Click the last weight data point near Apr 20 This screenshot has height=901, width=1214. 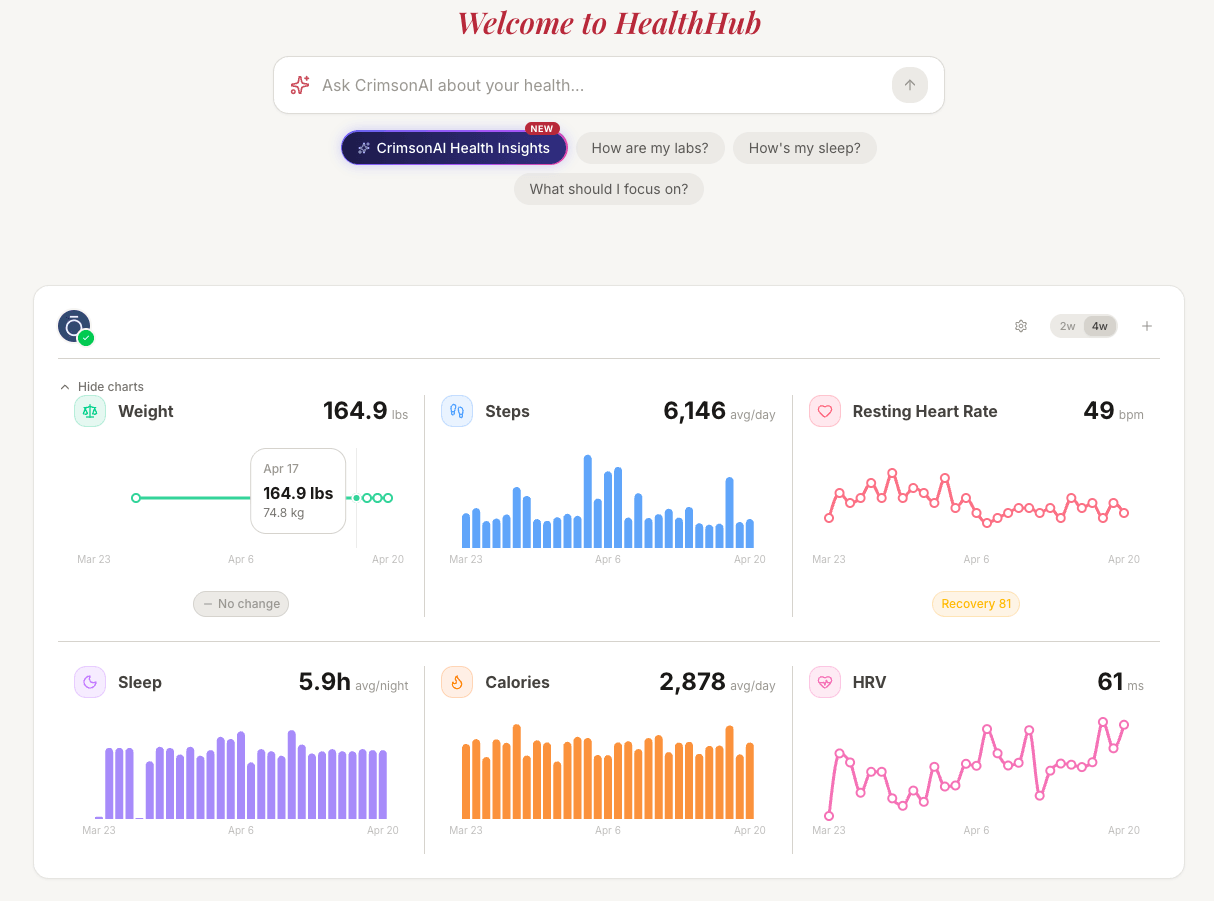388,497
